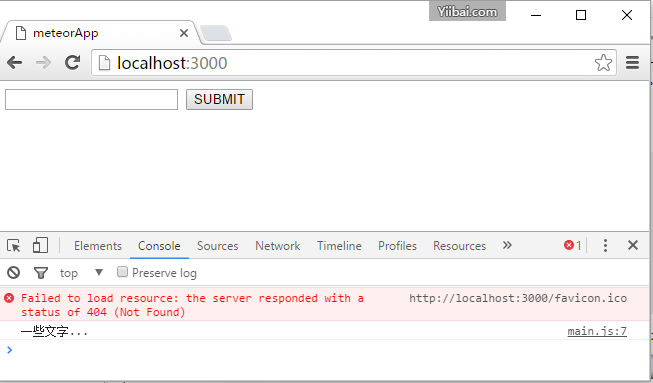Open a new tab next to meteorApp
This screenshot has width=653, height=383.
[x=216, y=33]
